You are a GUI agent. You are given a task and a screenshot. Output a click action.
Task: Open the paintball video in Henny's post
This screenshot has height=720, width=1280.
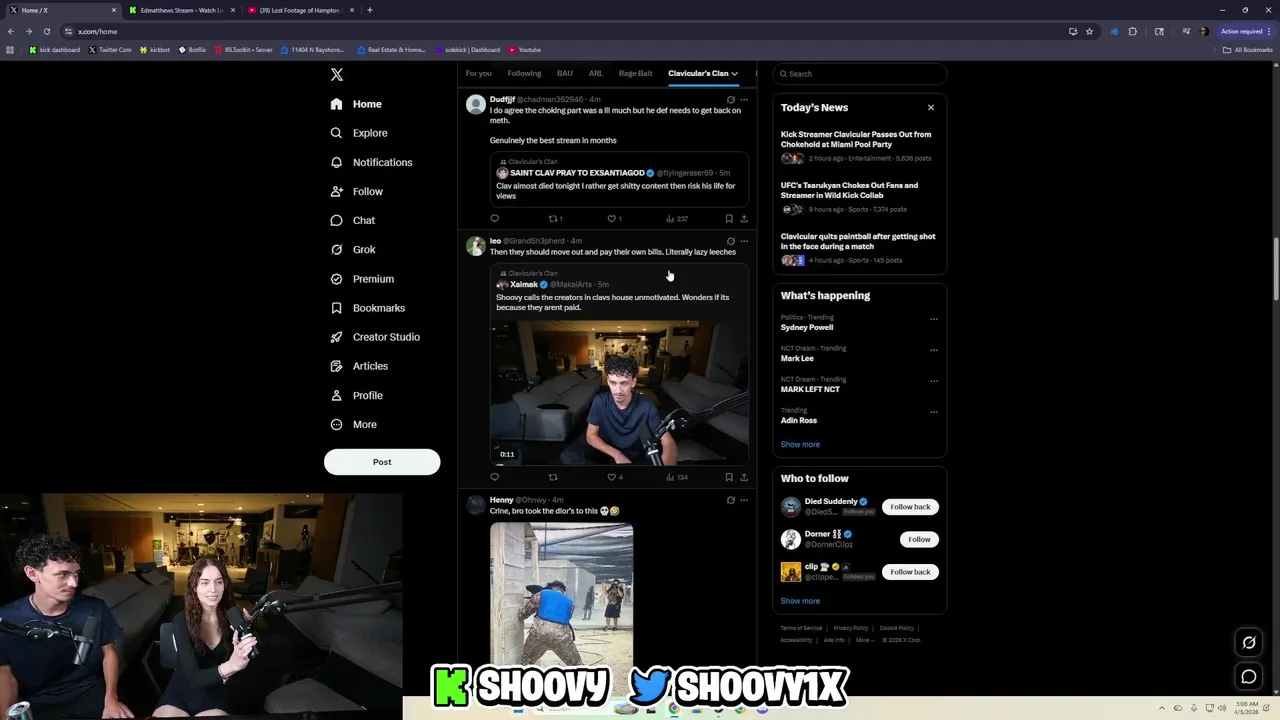point(561,594)
